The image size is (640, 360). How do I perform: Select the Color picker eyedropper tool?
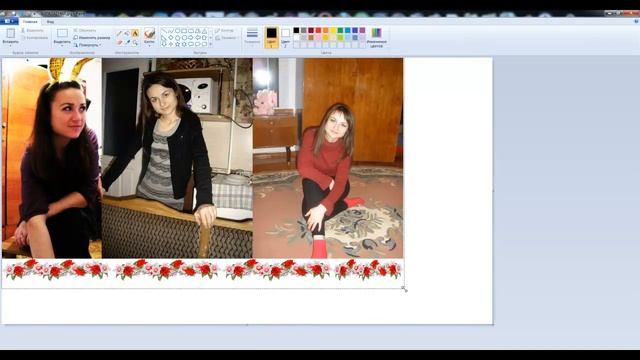pyautogui.click(x=127, y=42)
